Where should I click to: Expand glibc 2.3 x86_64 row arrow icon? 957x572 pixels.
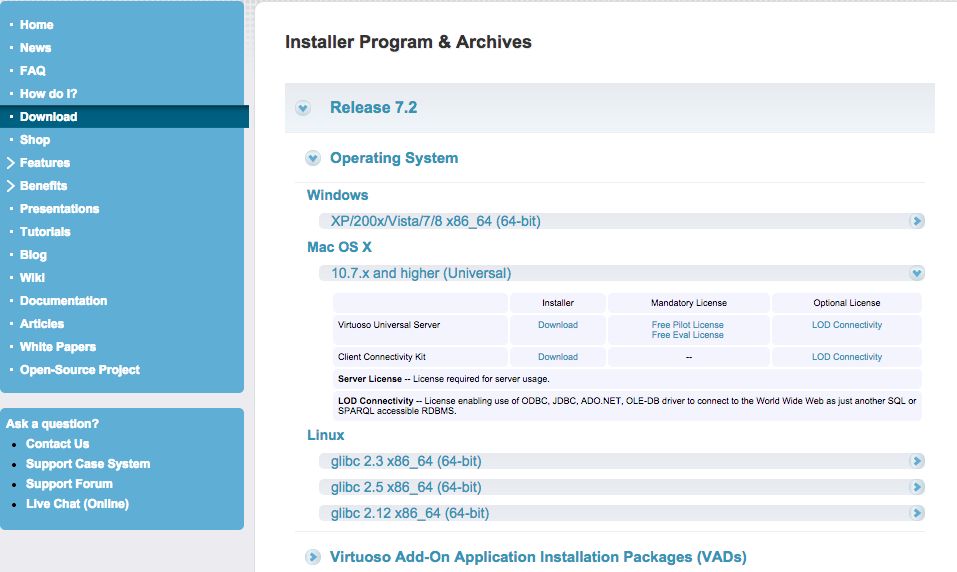[x=916, y=461]
